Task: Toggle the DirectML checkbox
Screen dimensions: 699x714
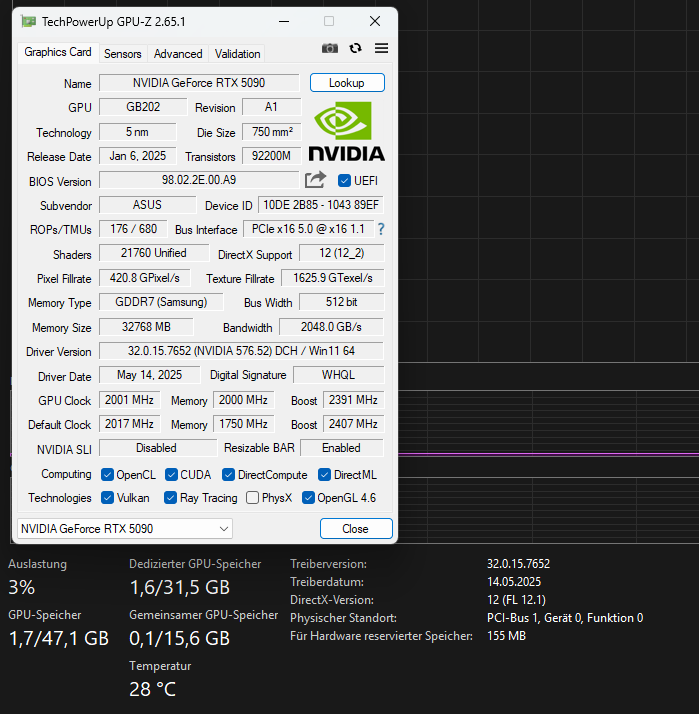Action: [324, 475]
